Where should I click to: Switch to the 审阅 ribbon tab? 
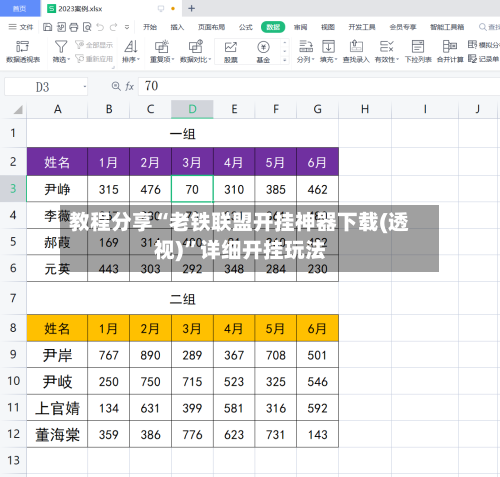pos(300,27)
